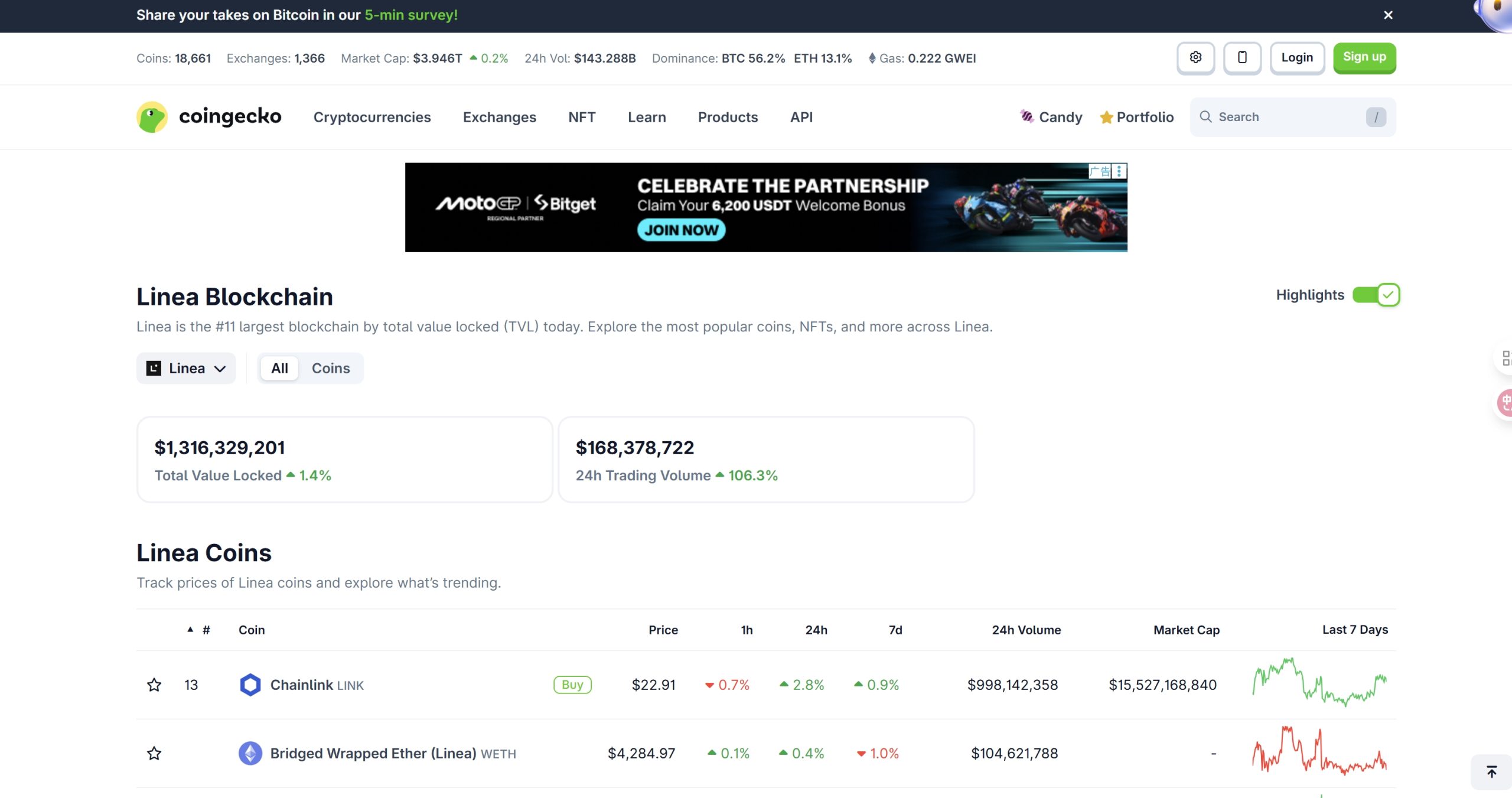The width and height of the screenshot is (1512, 798).
Task: Click the CoinGecko logo
Action: (209, 117)
